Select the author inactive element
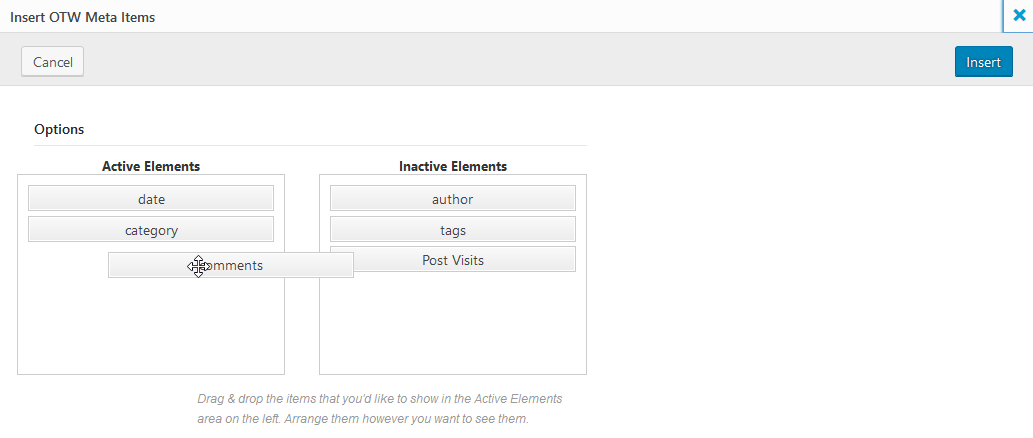 point(452,199)
